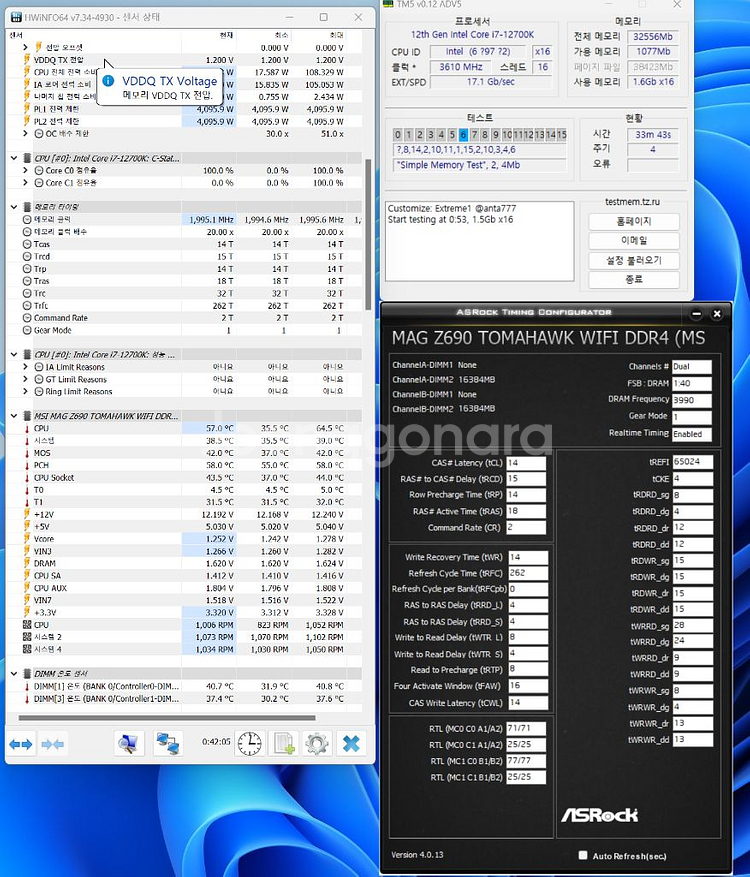750x877 pixels.
Task: Select test number 0 box in TM5
Action: (398, 135)
